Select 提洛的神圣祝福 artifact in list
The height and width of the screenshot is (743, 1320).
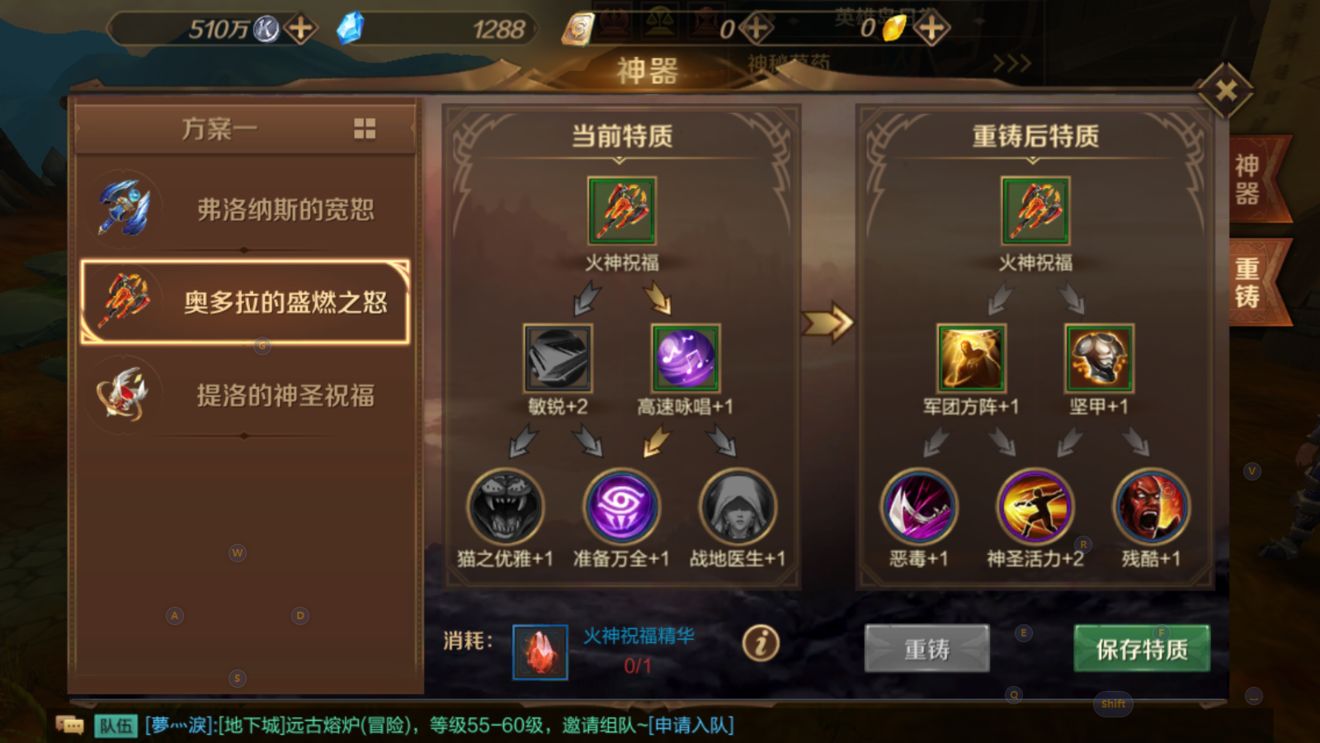[x=245, y=395]
